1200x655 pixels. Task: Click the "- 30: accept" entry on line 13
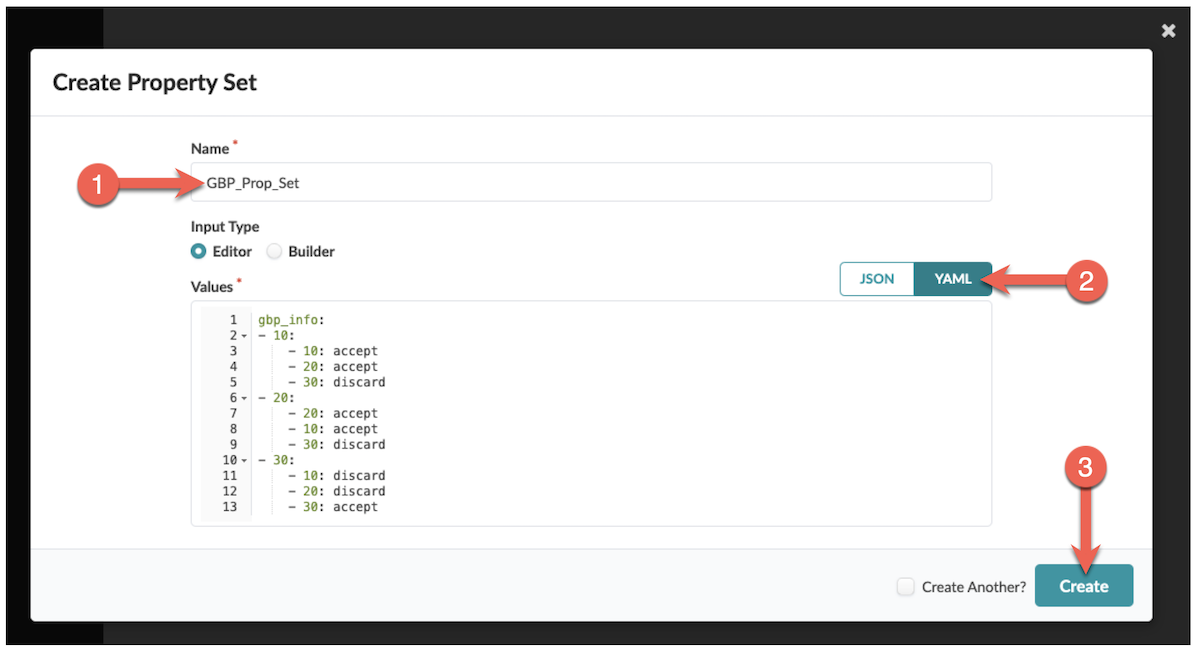tap(330, 507)
